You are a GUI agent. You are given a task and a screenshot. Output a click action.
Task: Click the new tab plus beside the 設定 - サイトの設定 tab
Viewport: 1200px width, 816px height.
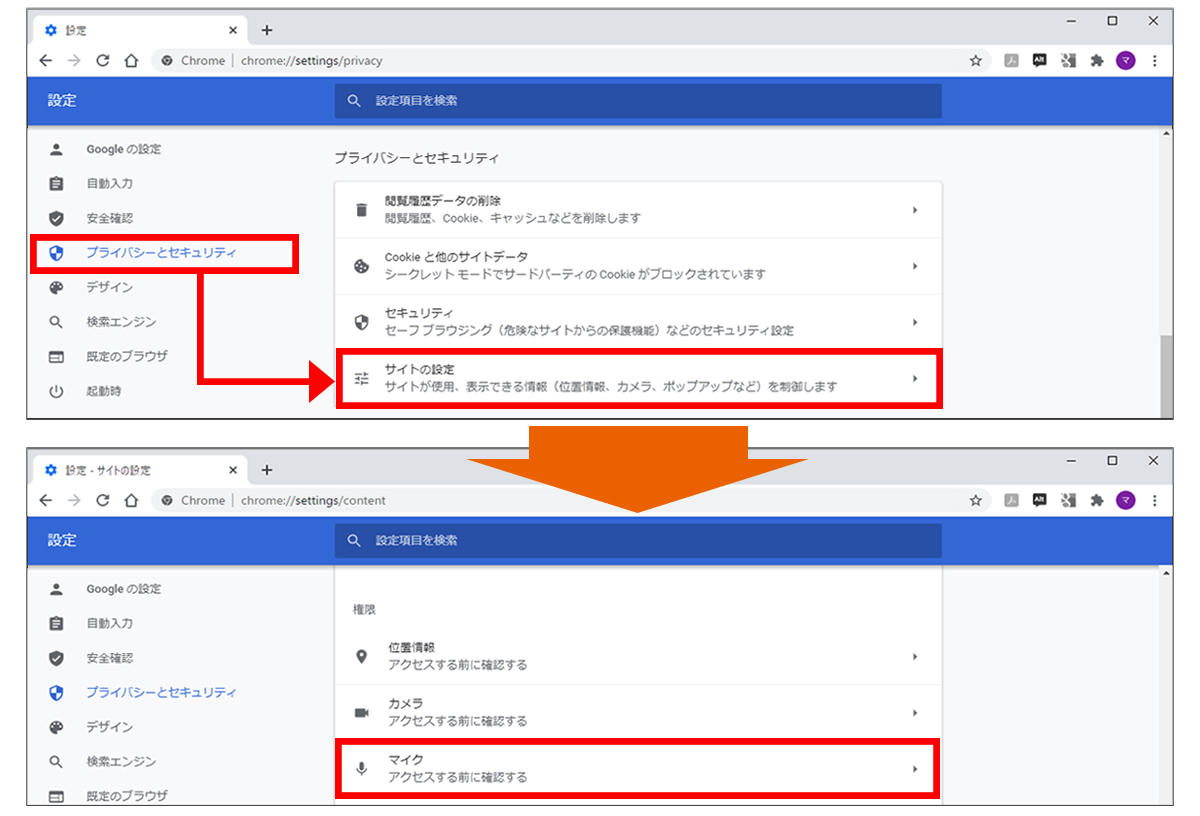266,470
